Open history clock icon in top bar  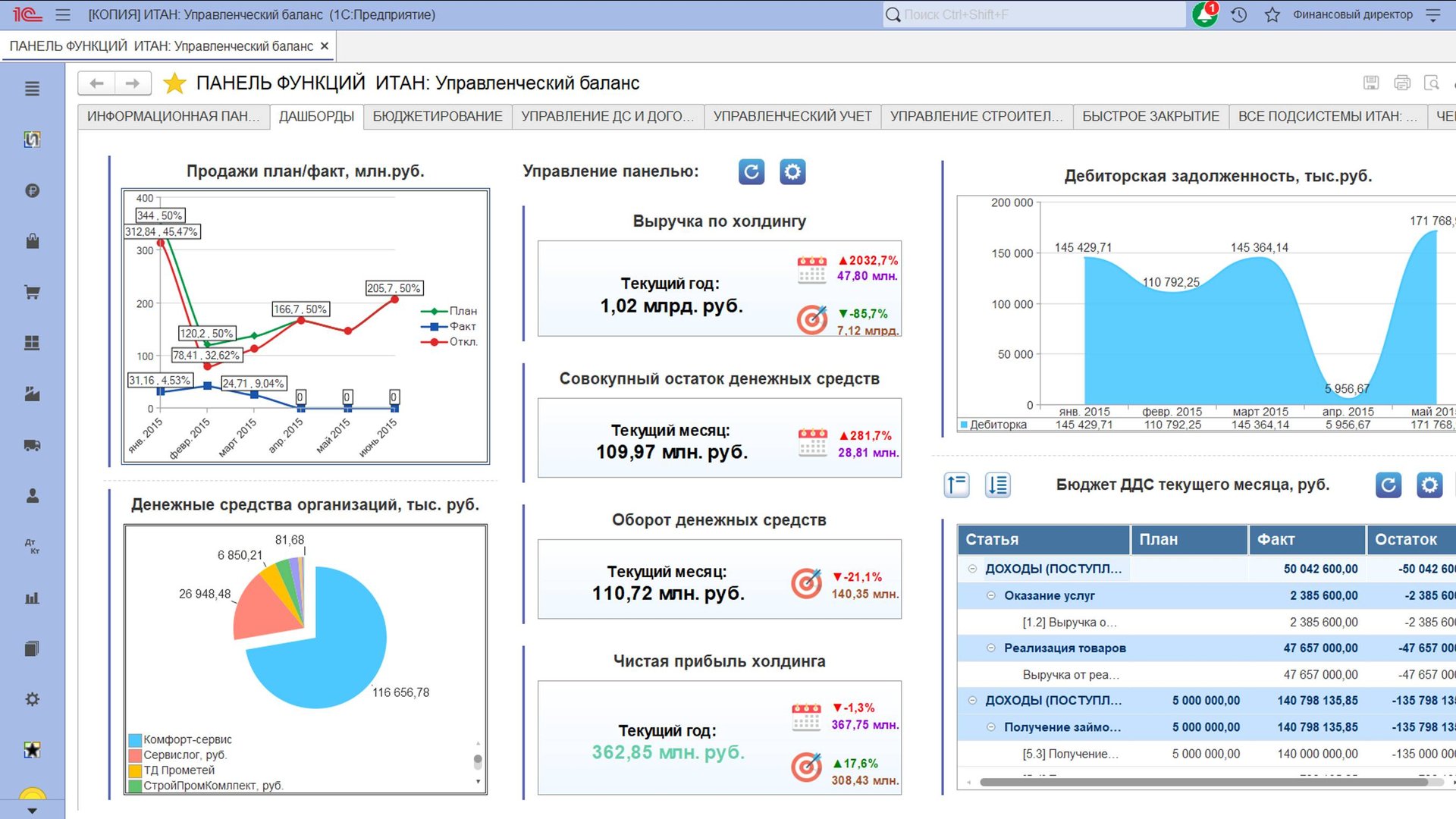(1239, 14)
